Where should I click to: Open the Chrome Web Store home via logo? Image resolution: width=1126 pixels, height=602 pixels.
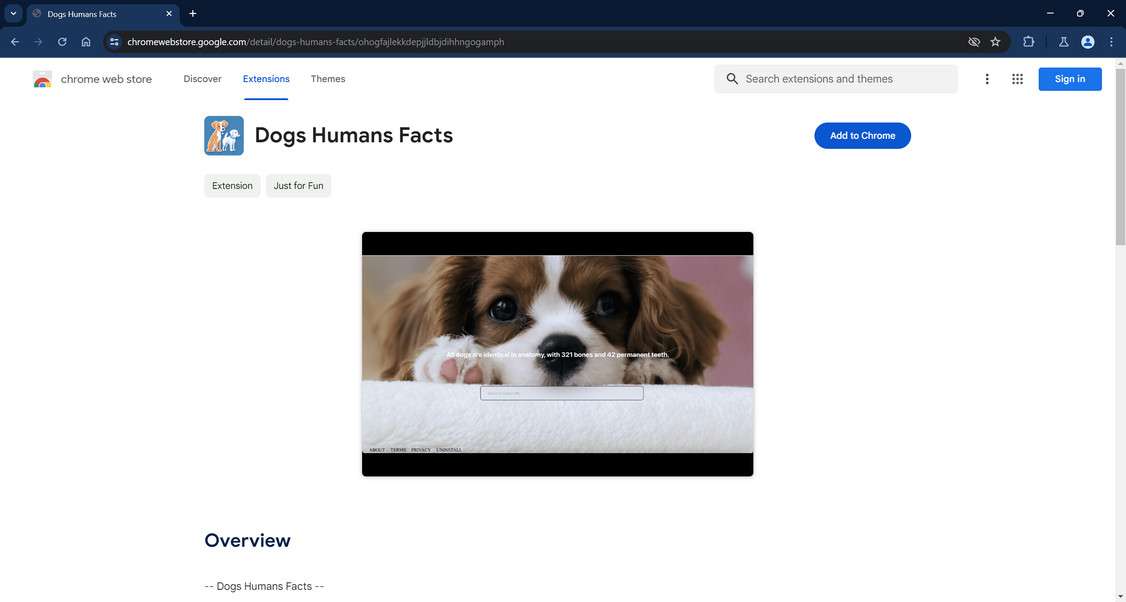[x=95, y=79]
